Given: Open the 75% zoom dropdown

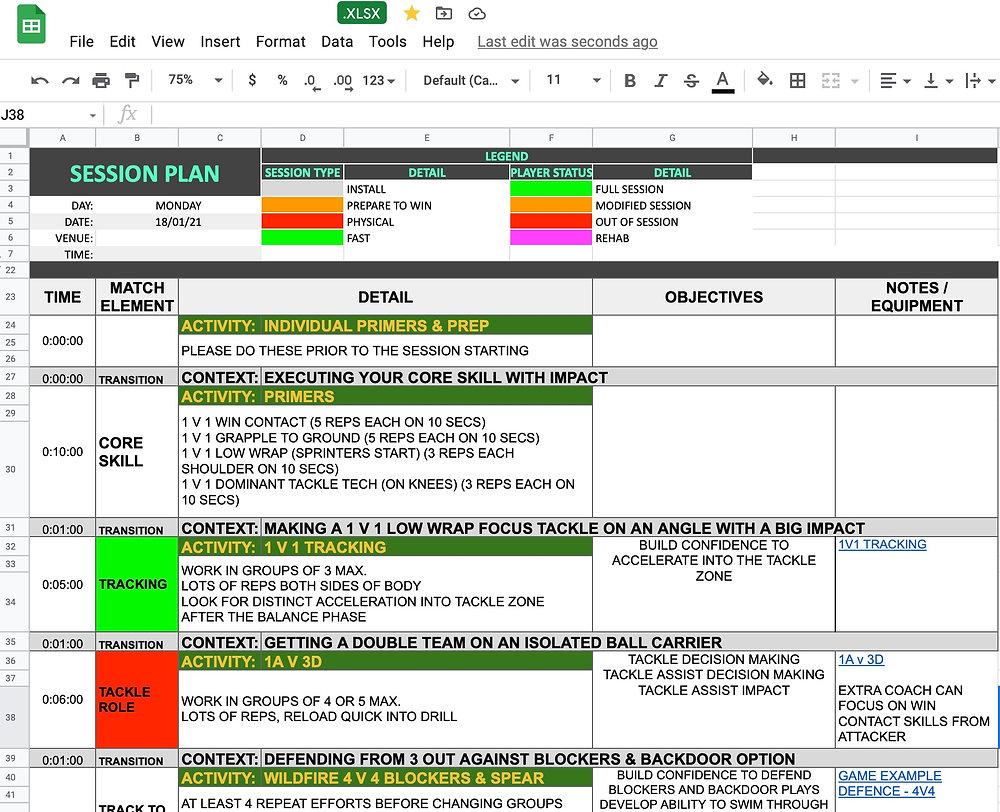Looking at the screenshot, I should point(195,80).
